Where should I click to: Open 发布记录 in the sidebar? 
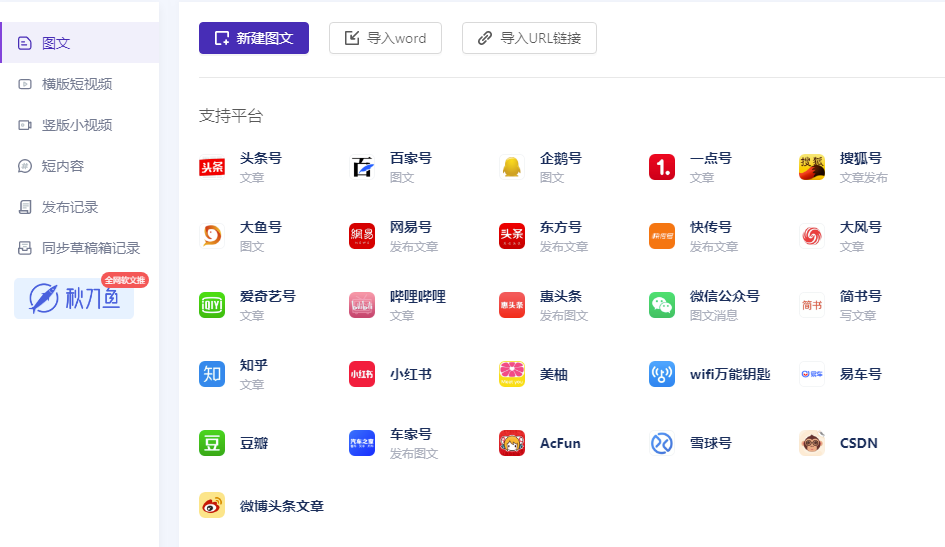click(80, 207)
